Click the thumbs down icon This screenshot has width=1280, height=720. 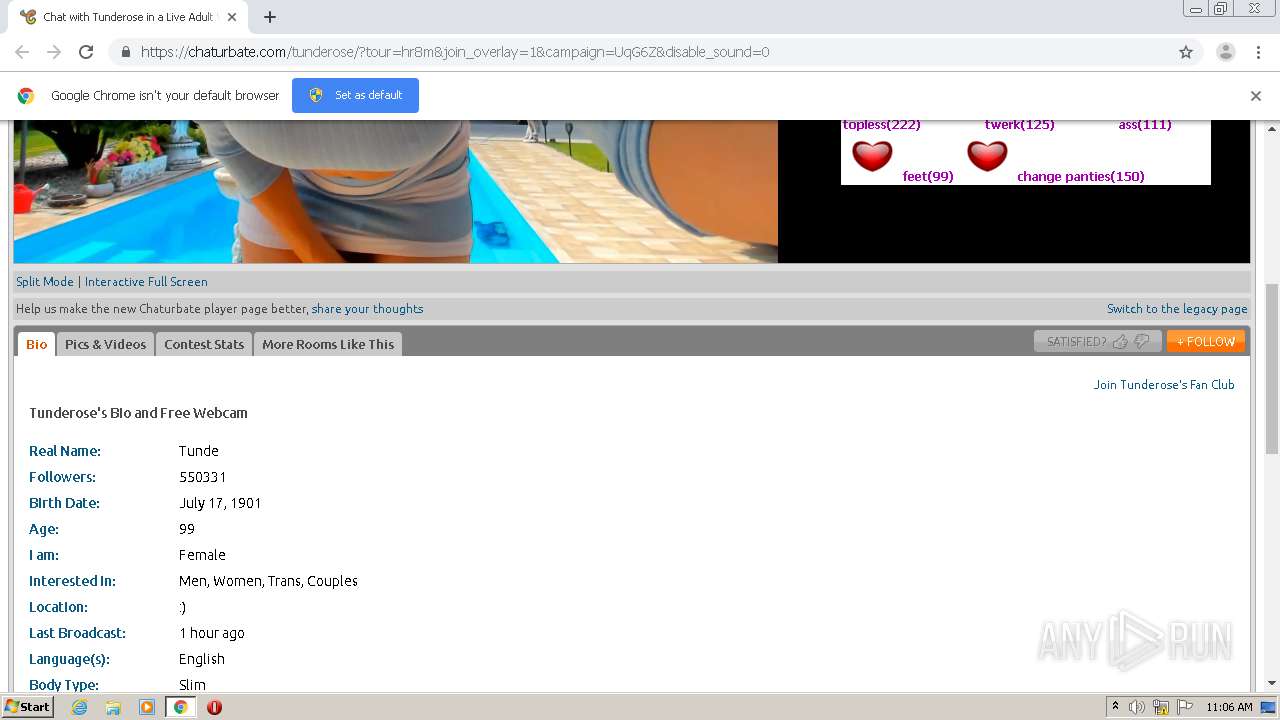click(1142, 342)
